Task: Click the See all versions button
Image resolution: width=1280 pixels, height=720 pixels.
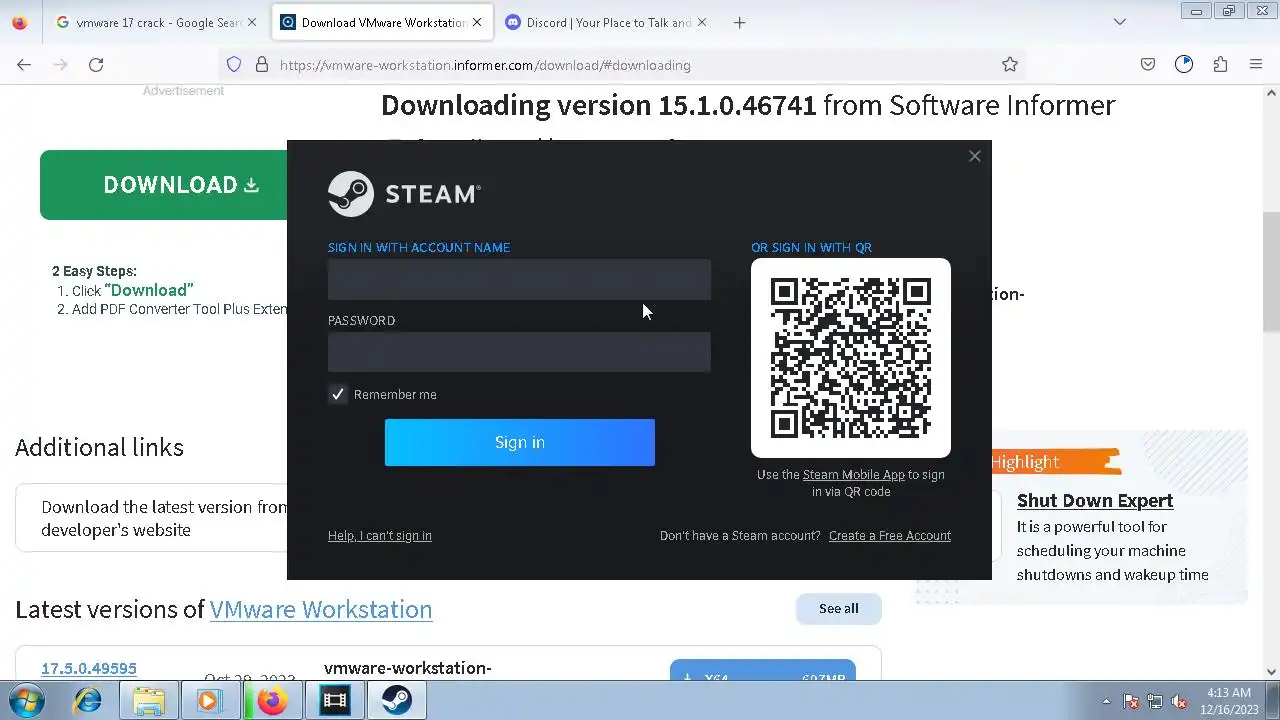Action: tap(839, 609)
